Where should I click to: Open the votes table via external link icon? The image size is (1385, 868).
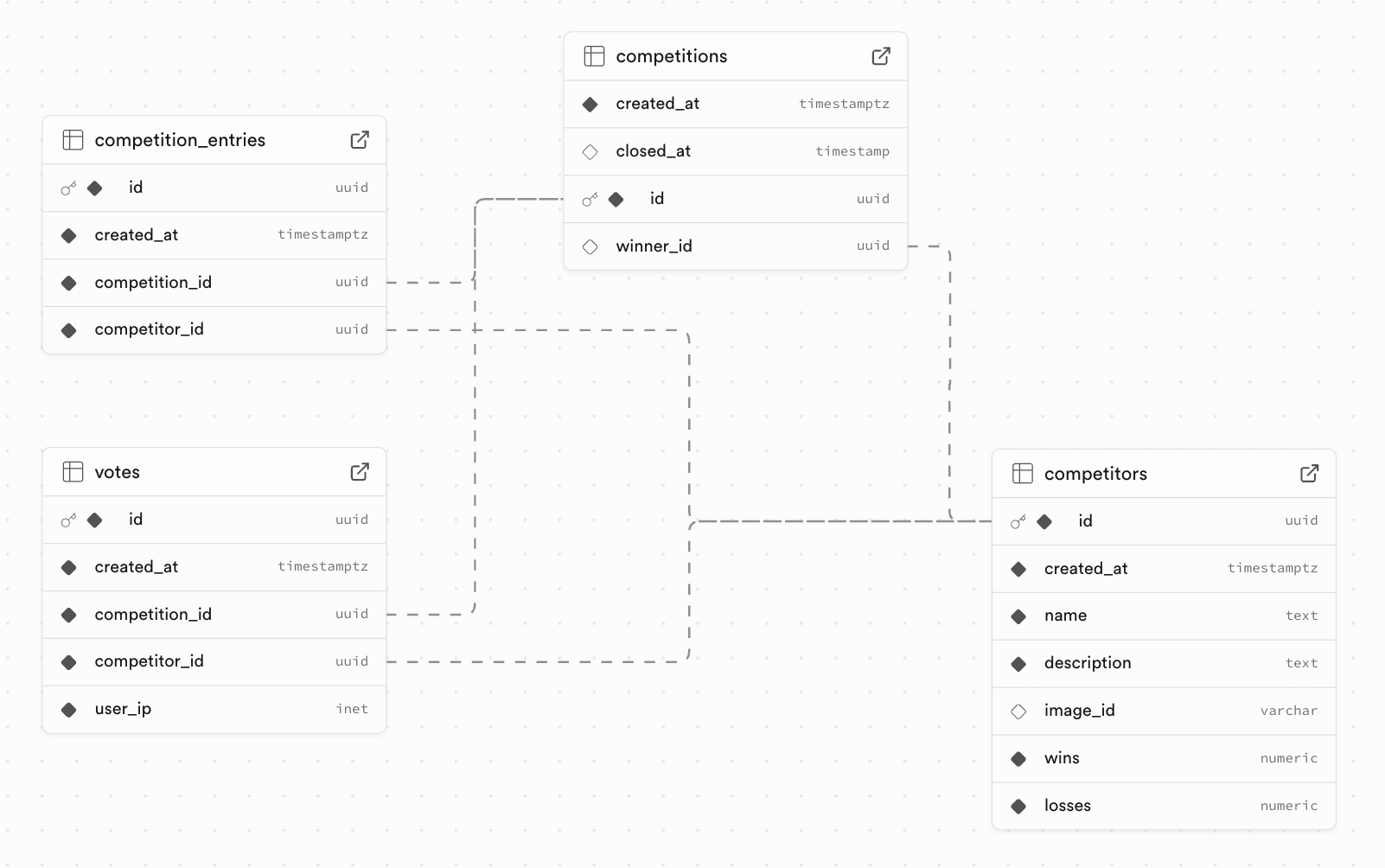359,471
